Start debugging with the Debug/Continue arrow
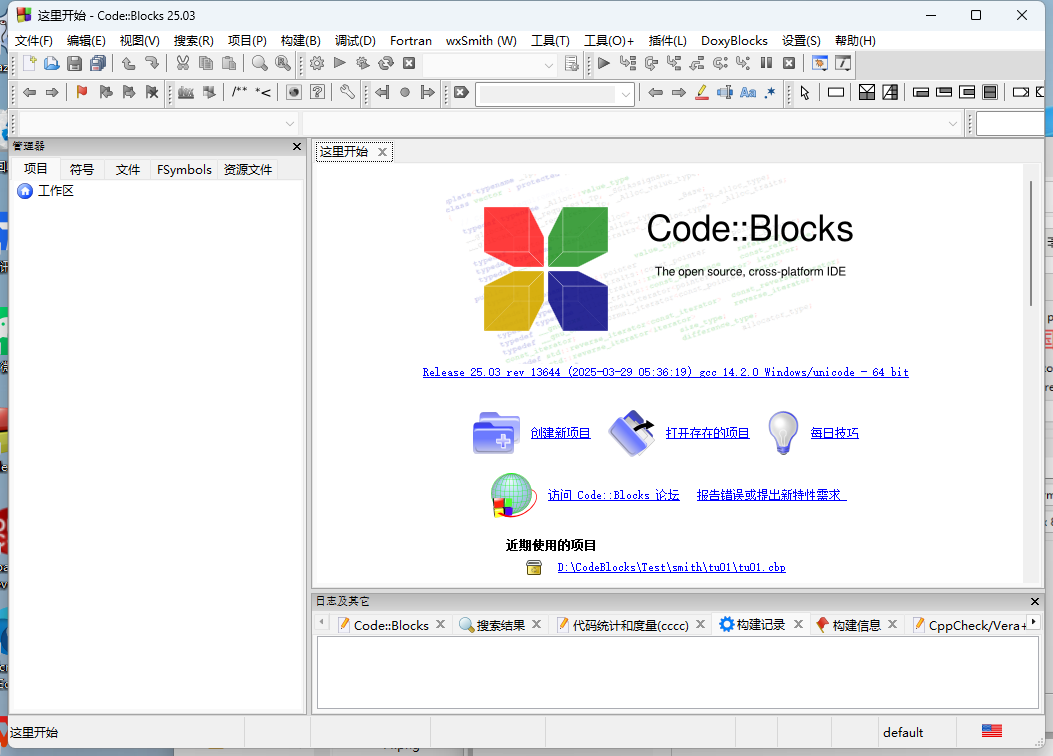1053x756 pixels. 604,64
